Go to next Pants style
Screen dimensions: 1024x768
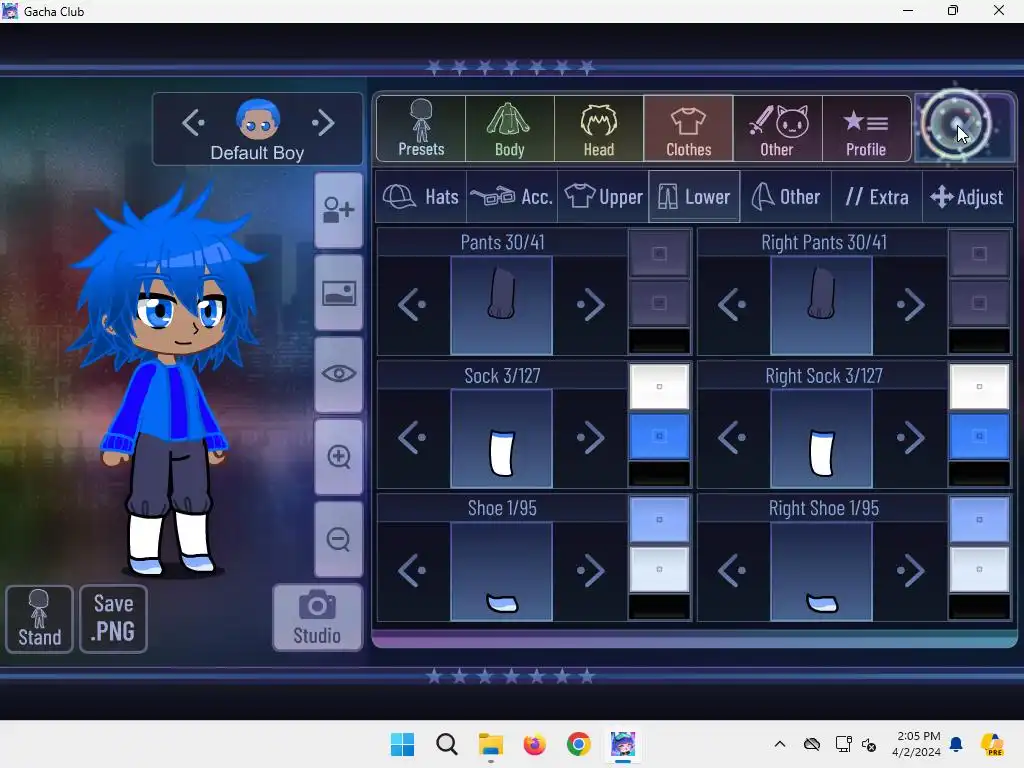coord(591,305)
